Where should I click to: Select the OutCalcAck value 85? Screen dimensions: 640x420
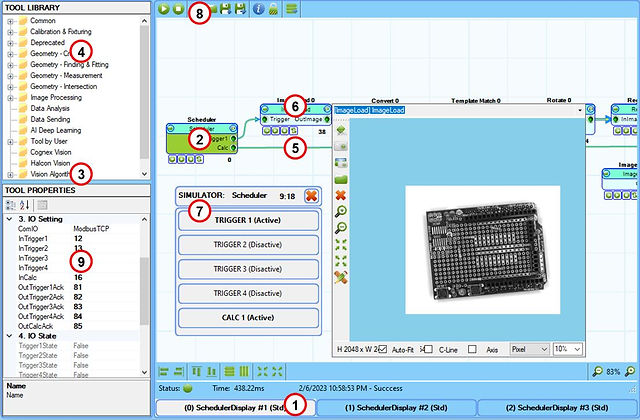point(78,327)
